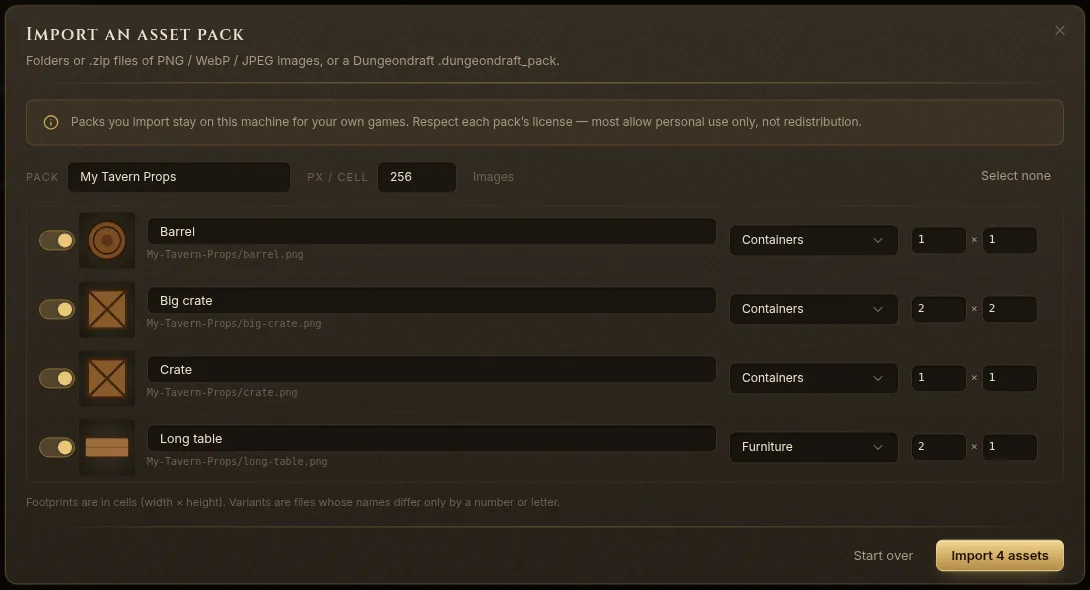
Task: Edit the Crate asset name field
Action: pyautogui.click(x=432, y=370)
